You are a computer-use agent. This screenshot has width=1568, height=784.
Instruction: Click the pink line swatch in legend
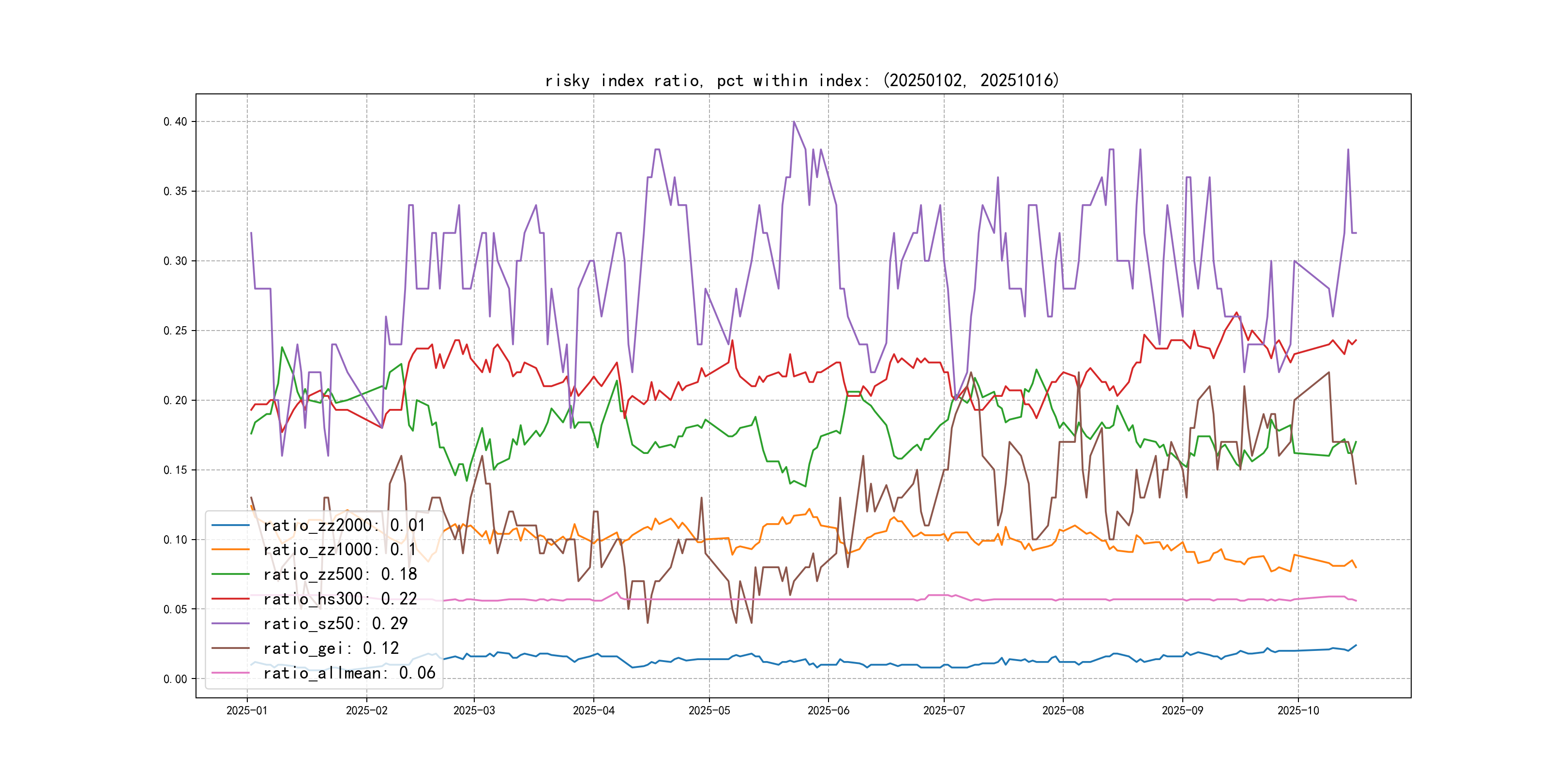point(230,673)
